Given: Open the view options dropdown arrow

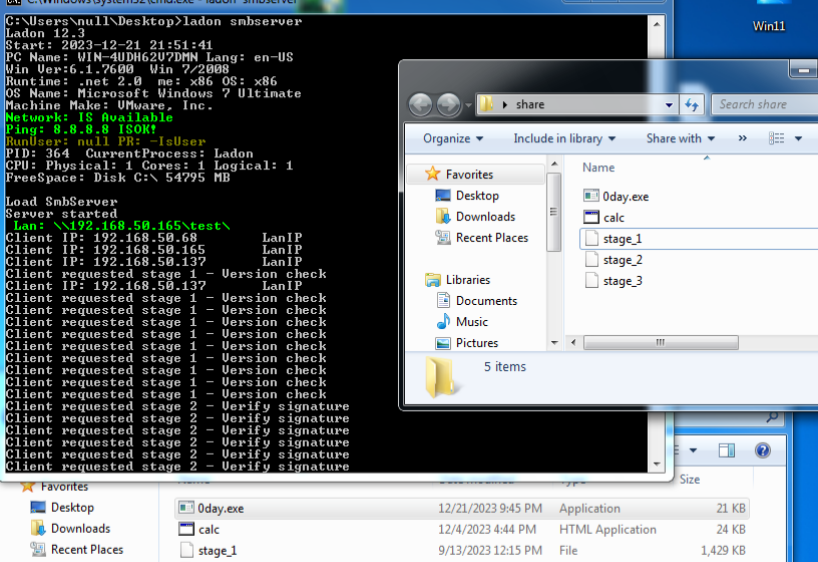Looking at the screenshot, I should 798,138.
